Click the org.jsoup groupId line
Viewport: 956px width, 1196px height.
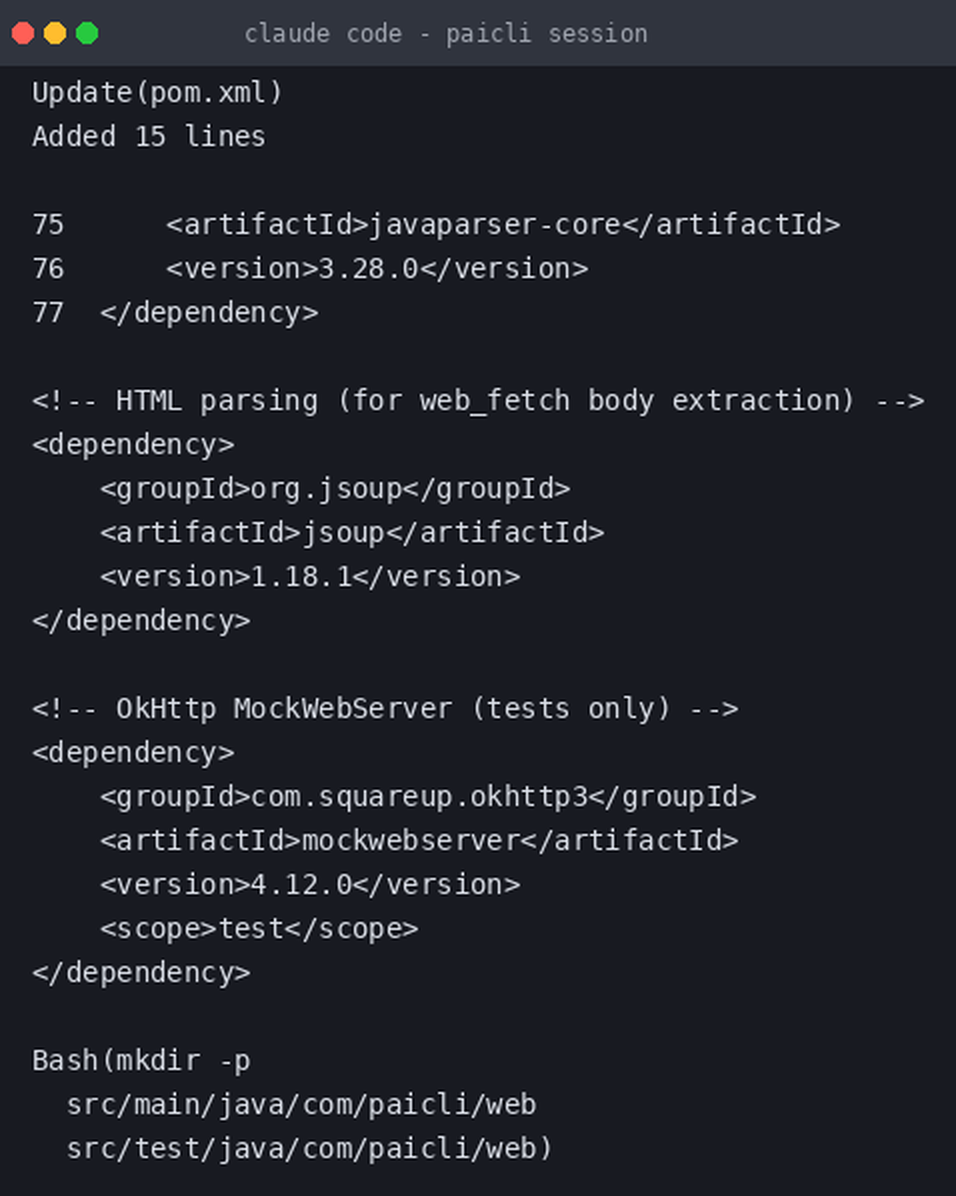(x=335, y=489)
